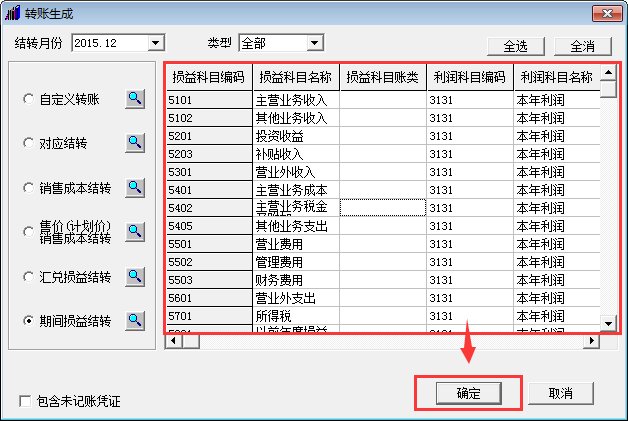The width and height of the screenshot is (628, 421).
Task: Open magnifier beside 售价(计划价)销售成本结转
Action: click(135, 232)
